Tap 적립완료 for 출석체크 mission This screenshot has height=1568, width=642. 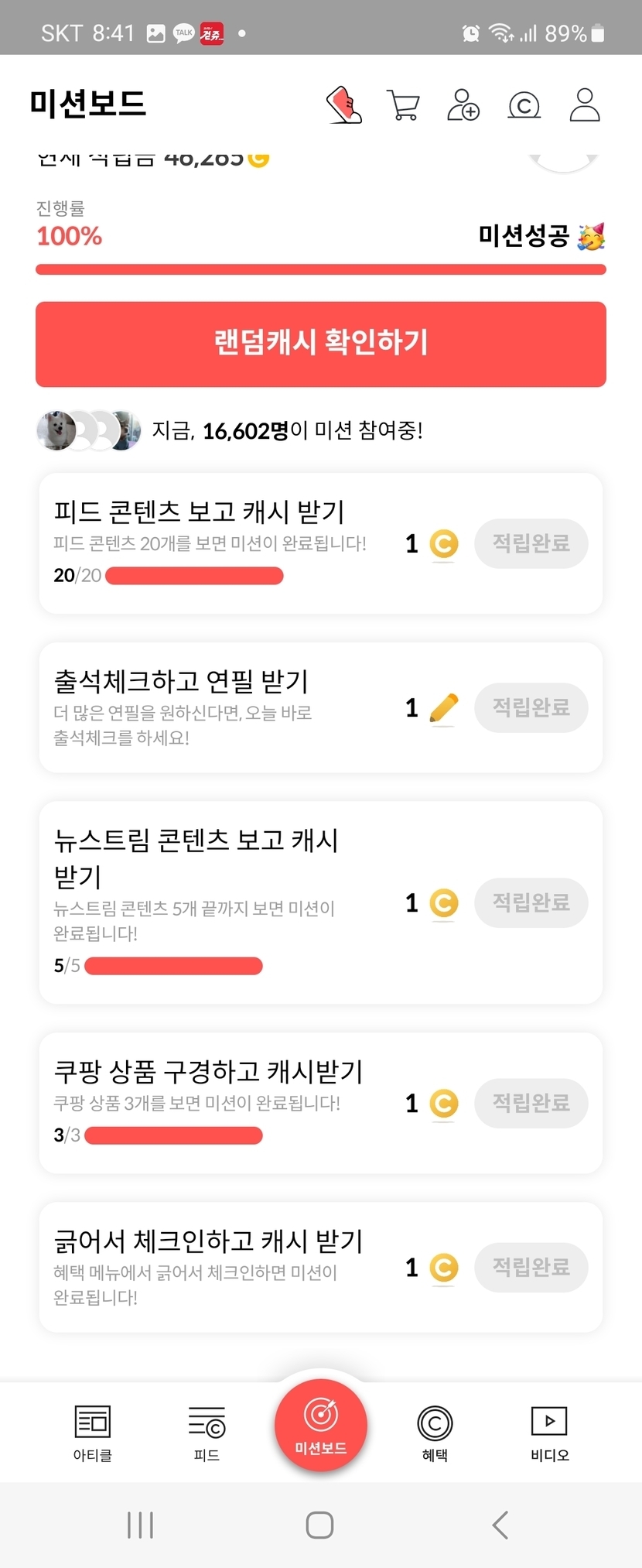click(531, 707)
